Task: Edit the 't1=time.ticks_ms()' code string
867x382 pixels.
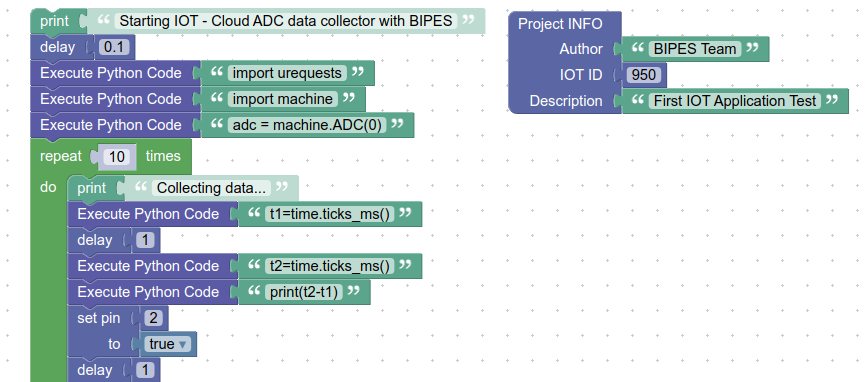Action: coord(330,214)
